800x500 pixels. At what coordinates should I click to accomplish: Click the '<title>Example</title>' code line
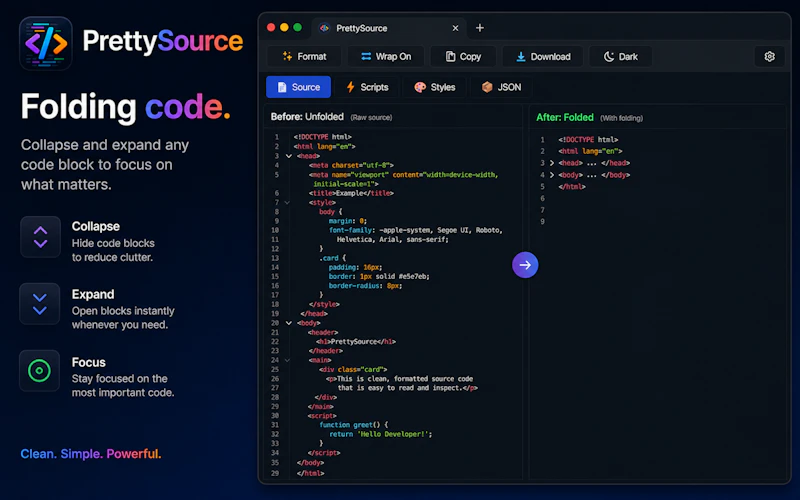tap(351, 193)
